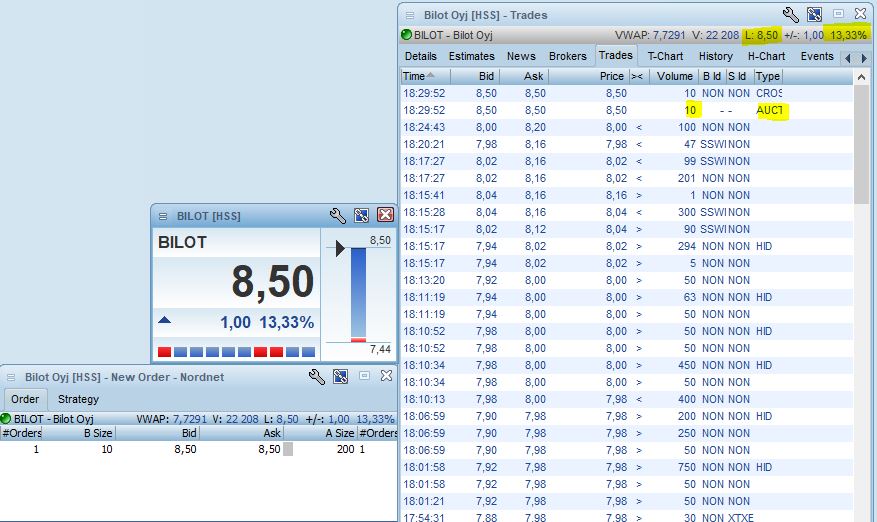Click the blue up-triangle change indicator

[x=164, y=320]
